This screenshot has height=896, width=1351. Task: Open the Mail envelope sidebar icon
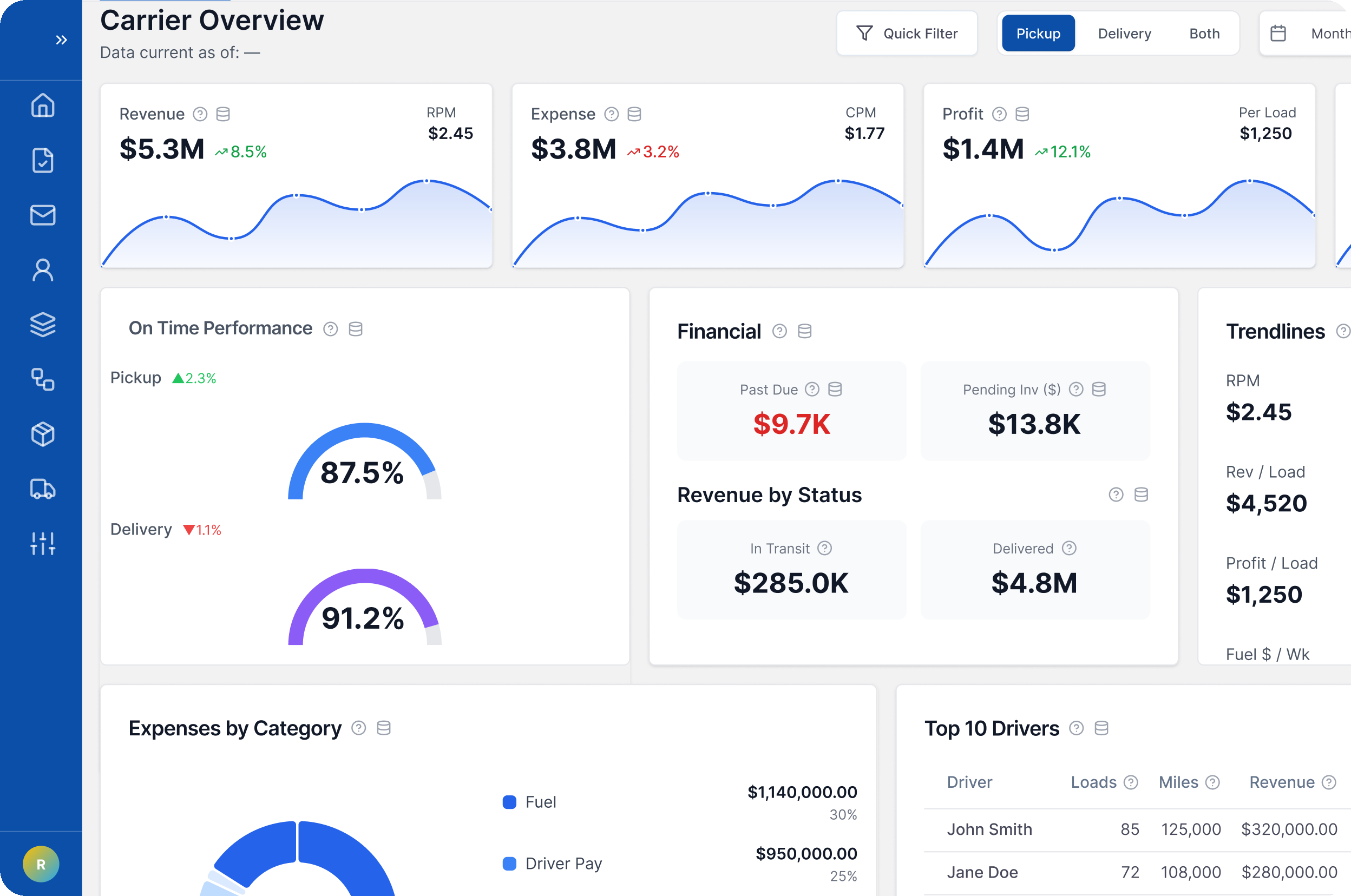click(x=43, y=215)
